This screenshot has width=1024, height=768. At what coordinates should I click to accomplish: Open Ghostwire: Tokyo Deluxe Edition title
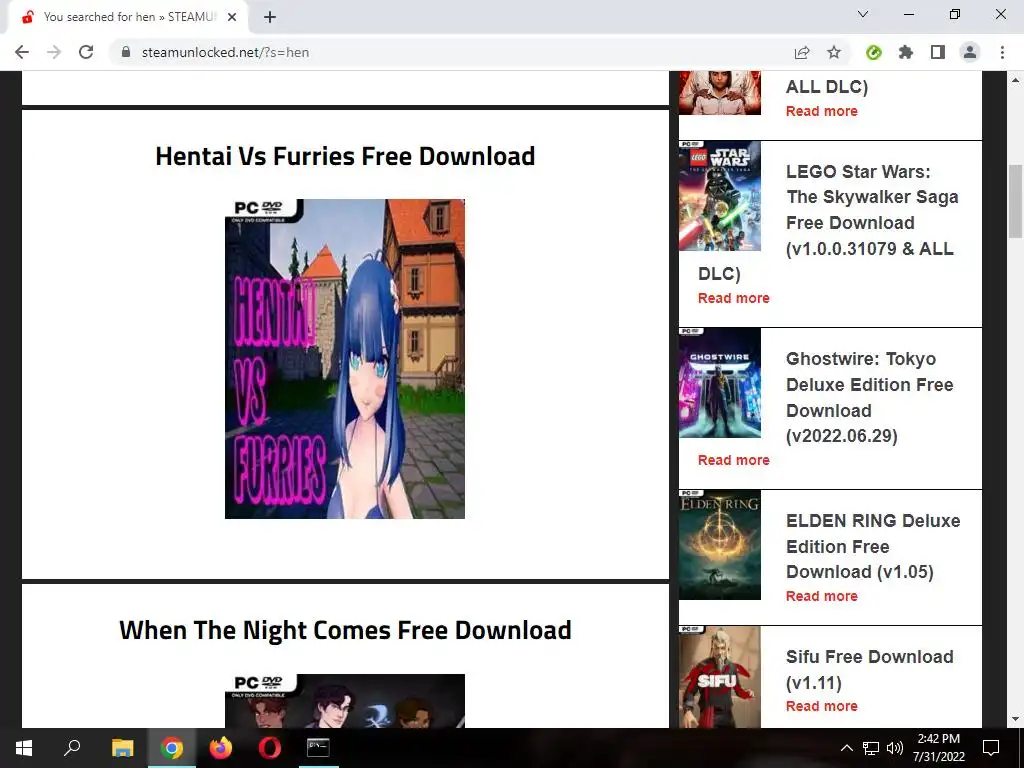tap(869, 397)
